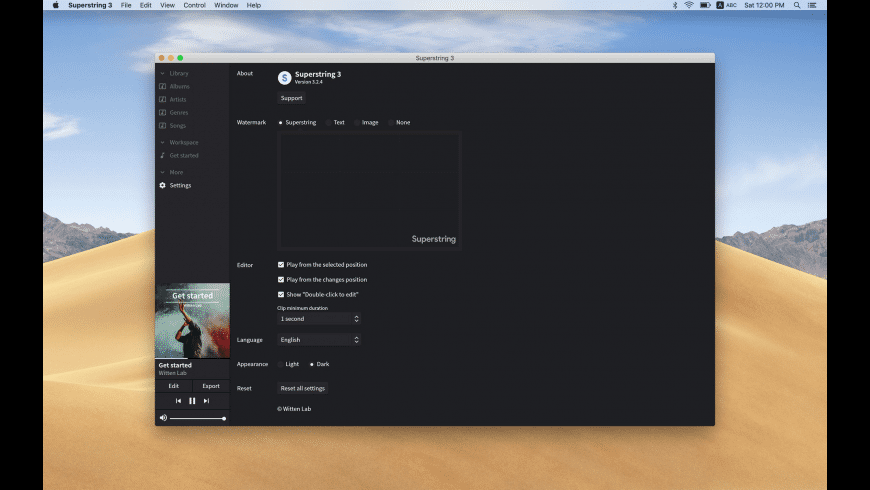Click the watermark preview area

(x=369, y=190)
